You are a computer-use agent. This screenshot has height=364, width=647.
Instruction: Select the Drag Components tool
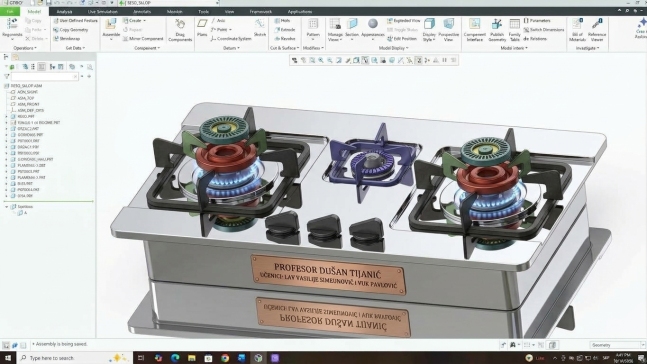[180, 30]
